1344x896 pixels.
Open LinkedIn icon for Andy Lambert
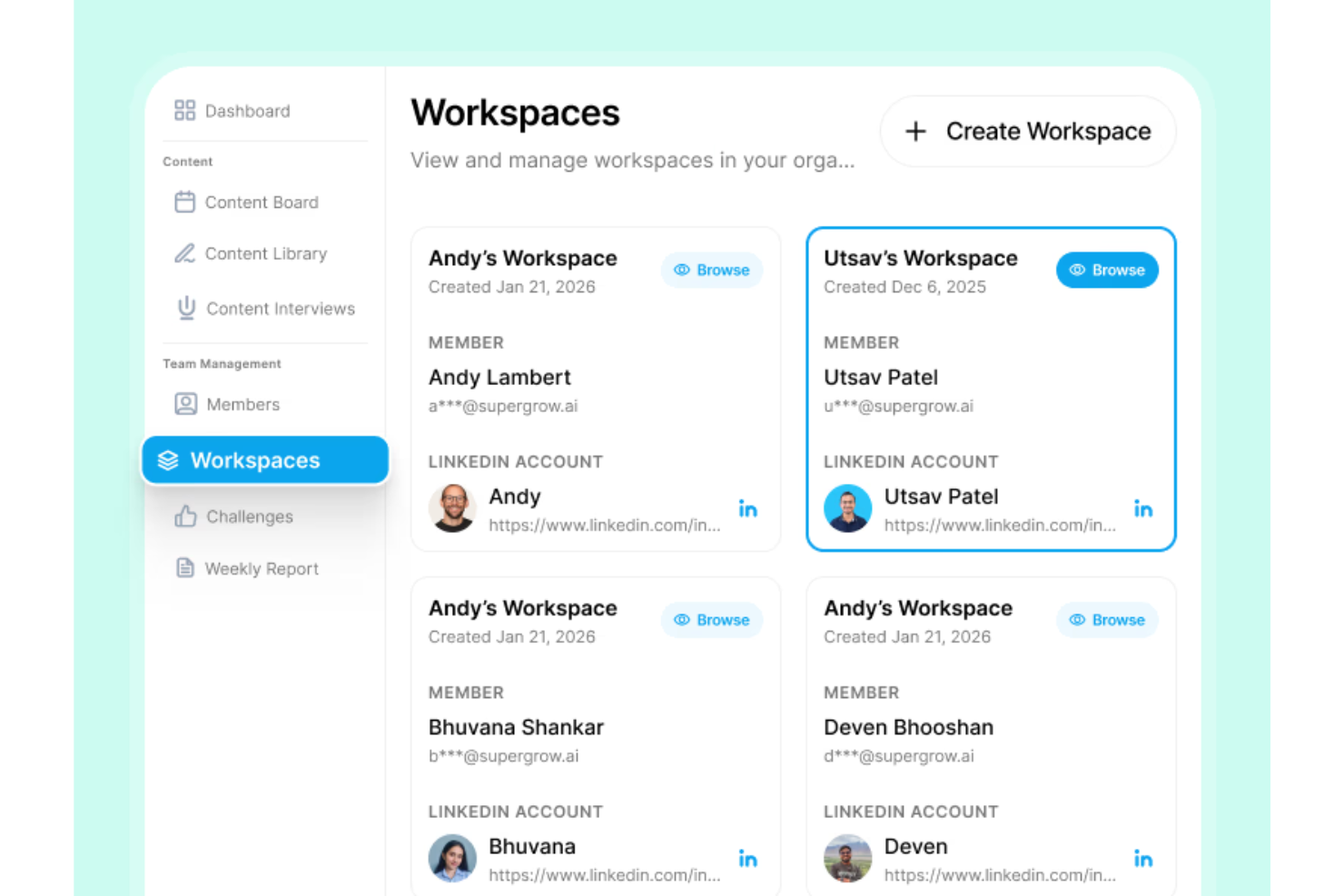[x=747, y=508]
